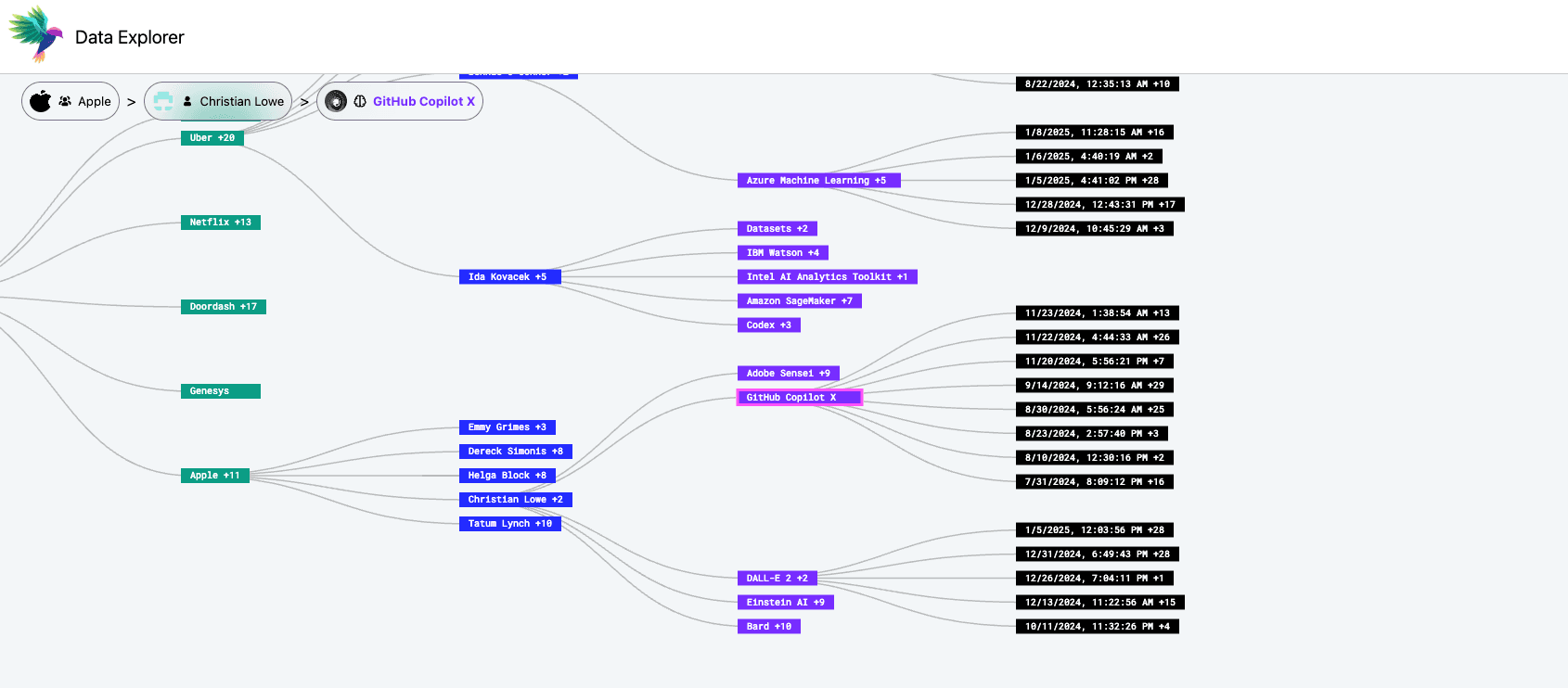The height and width of the screenshot is (688, 1568).
Task: Open the 7/31/2024, 8:09:12 PM +16 entry
Action: [1095, 482]
